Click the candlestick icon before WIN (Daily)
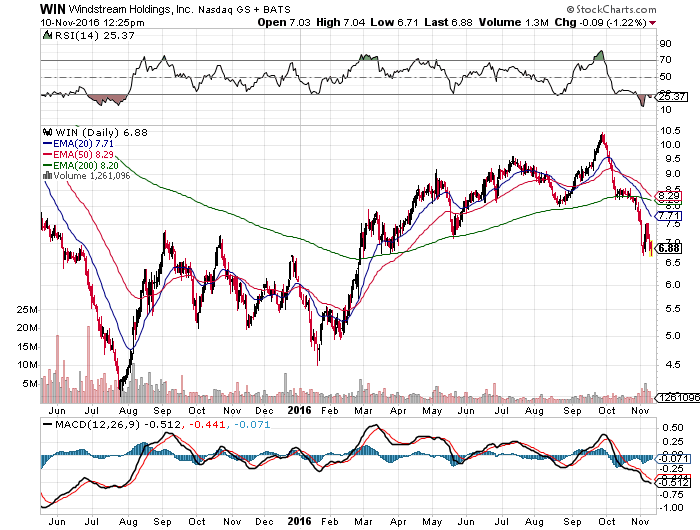The width and height of the screenshot is (700, 530). [x=47, y=132]
